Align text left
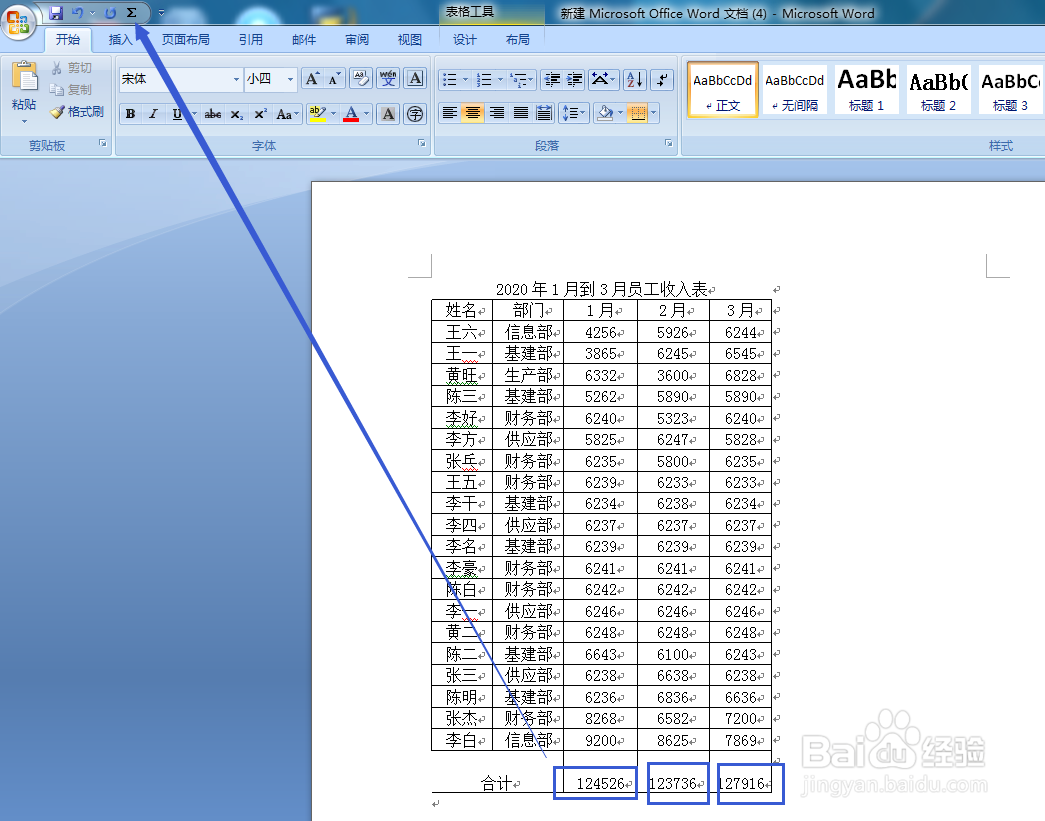Screen dimensions: 1045x821 [450, 113]
